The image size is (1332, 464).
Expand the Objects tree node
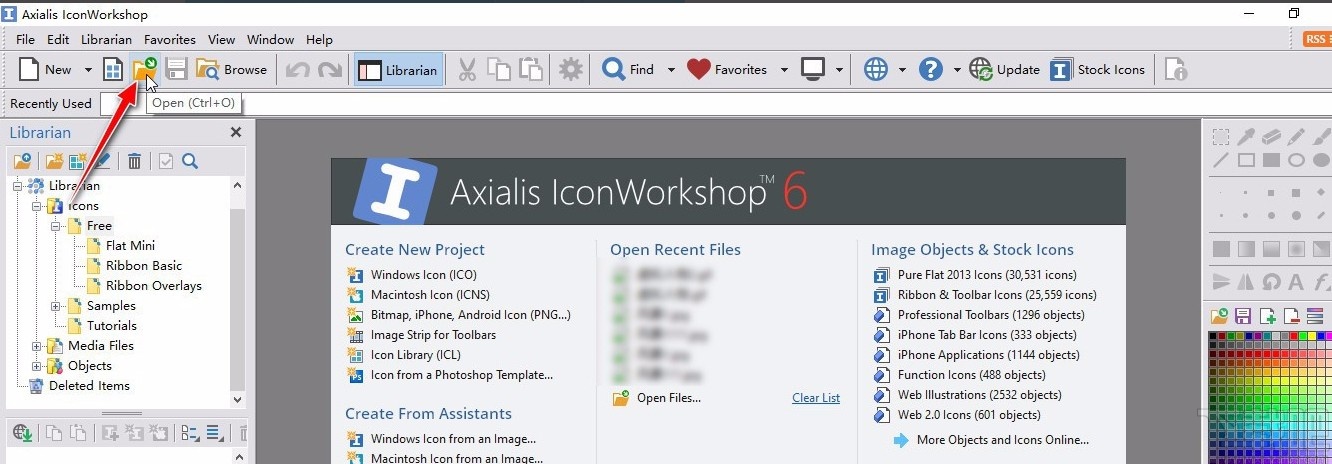38,366
